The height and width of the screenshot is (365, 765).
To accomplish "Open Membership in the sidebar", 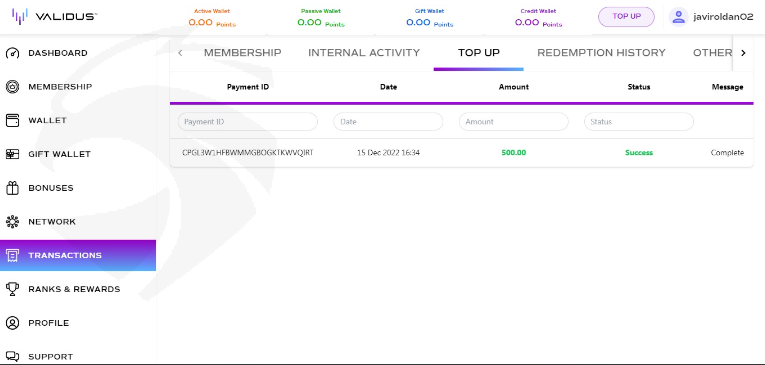I will click(x=60, y=87).
